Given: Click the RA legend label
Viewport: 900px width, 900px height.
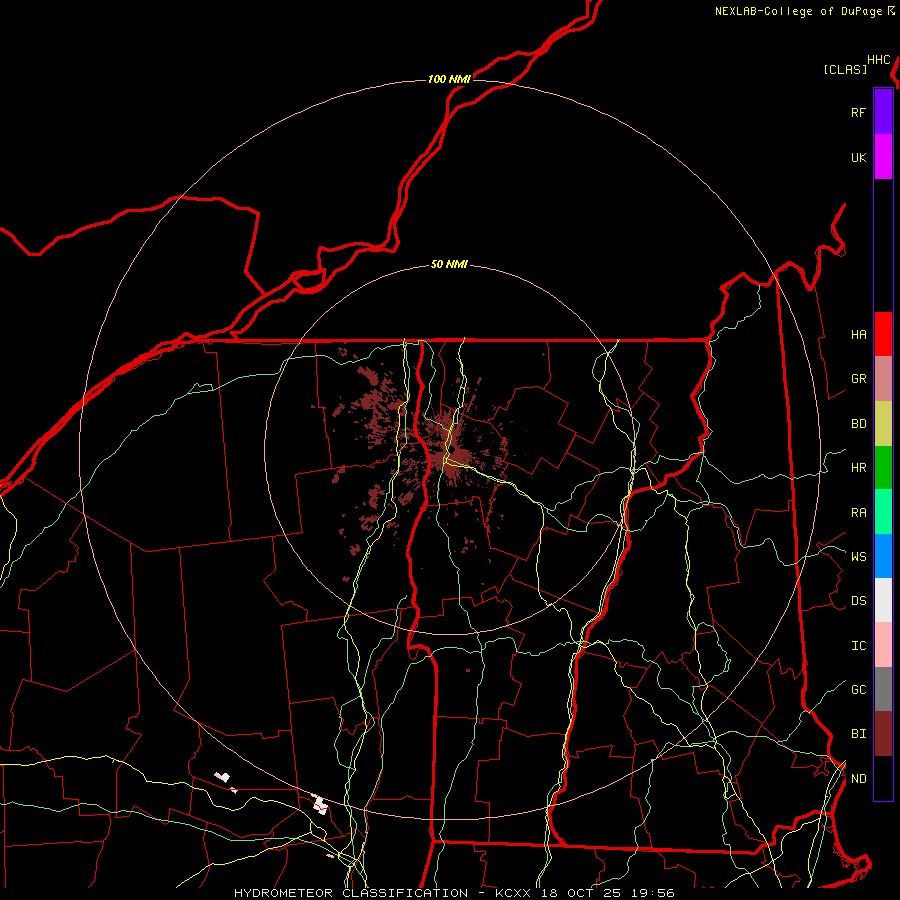Looking at the screenshot, I should point(858,513).
